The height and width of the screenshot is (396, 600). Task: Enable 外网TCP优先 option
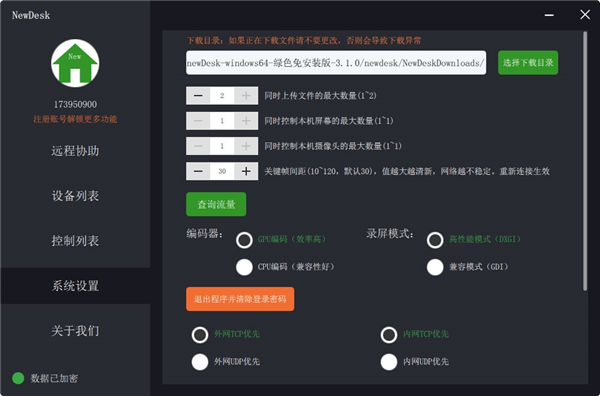(200, 334)
